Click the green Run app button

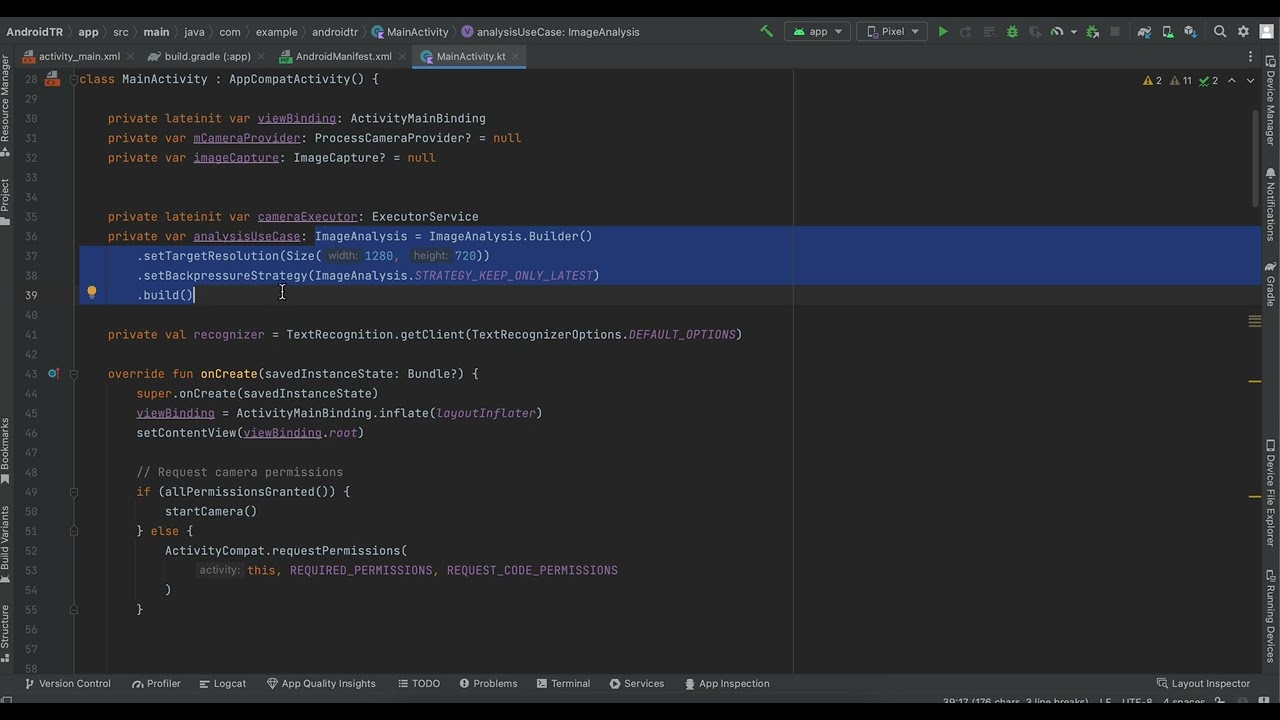coord(943,31)
